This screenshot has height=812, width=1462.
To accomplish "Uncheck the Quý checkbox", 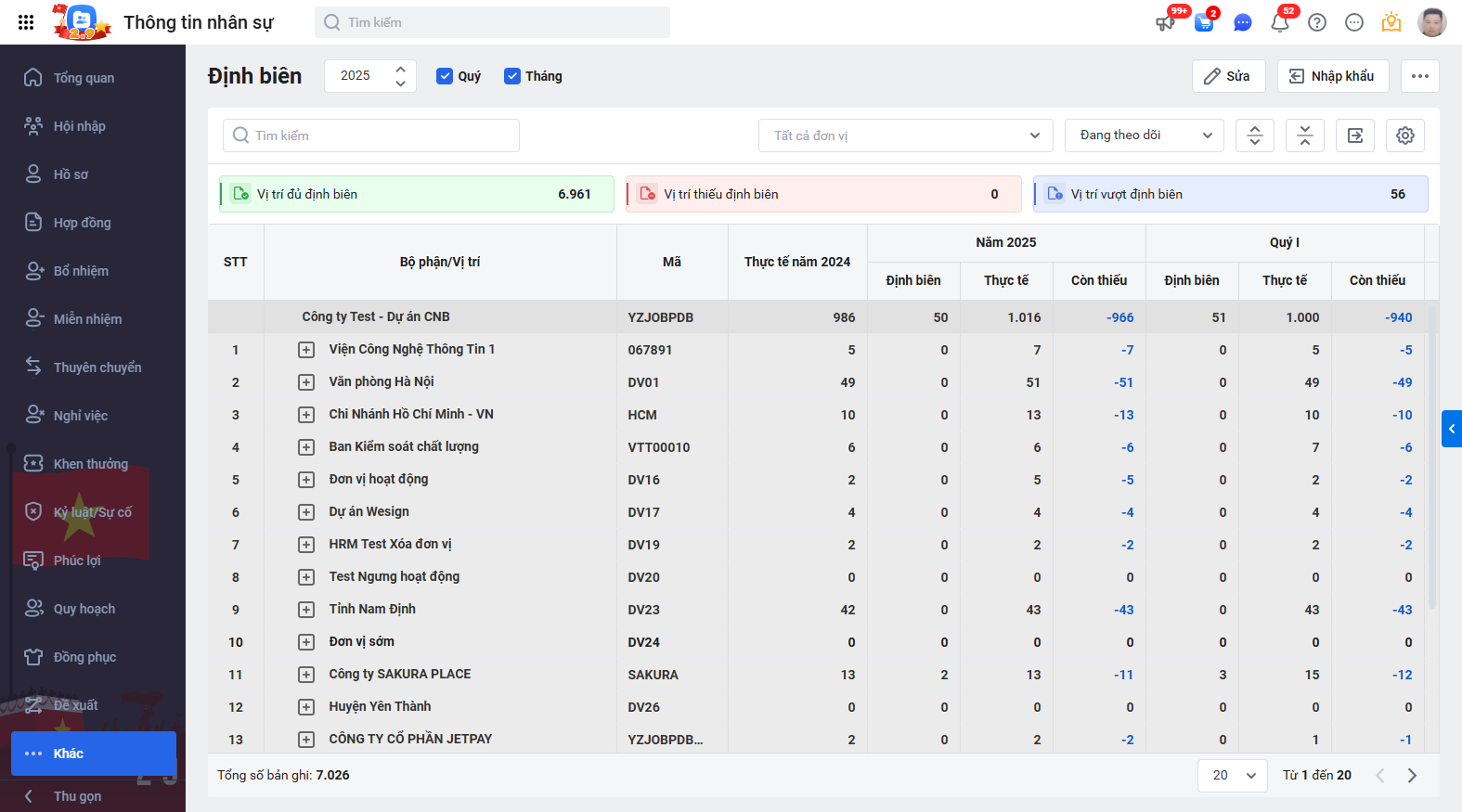I will tap(445, 76).
